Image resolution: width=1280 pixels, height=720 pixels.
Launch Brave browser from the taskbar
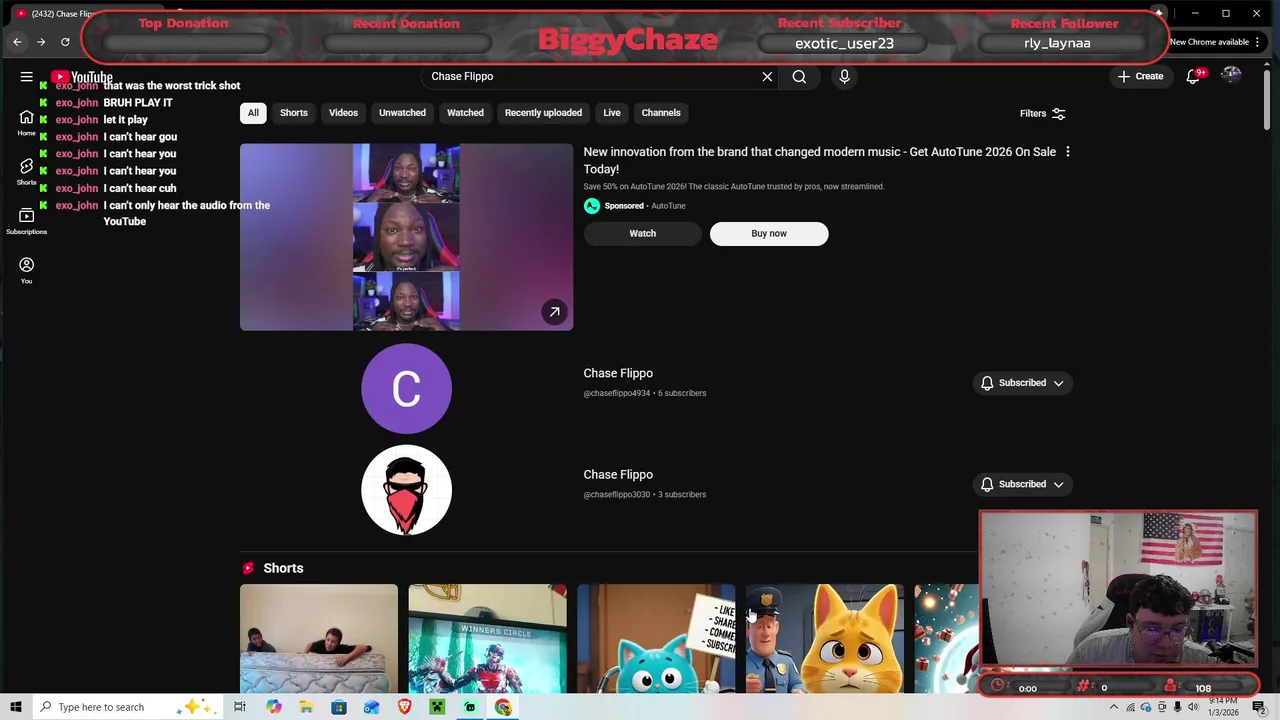[x=404, y=707]
